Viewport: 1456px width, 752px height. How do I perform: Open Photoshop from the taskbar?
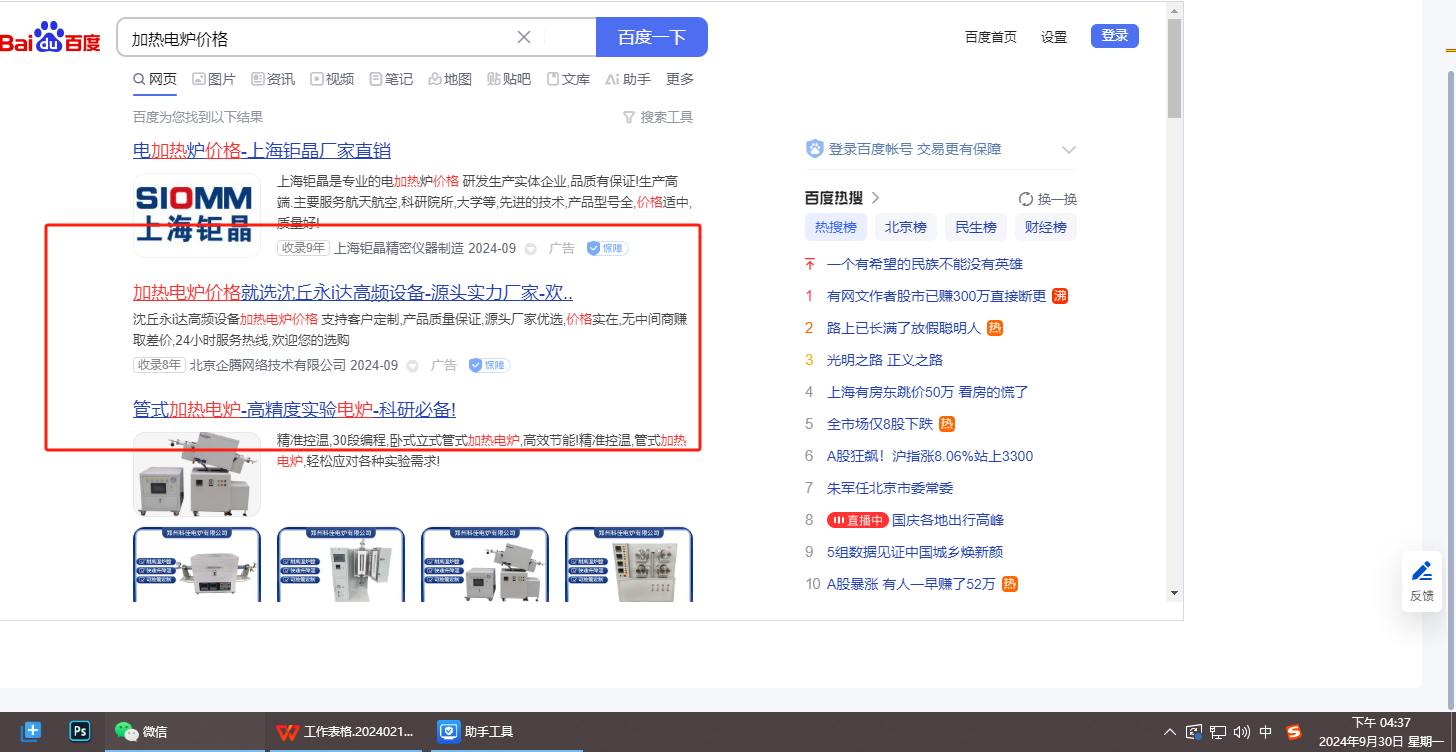[80, 731]
